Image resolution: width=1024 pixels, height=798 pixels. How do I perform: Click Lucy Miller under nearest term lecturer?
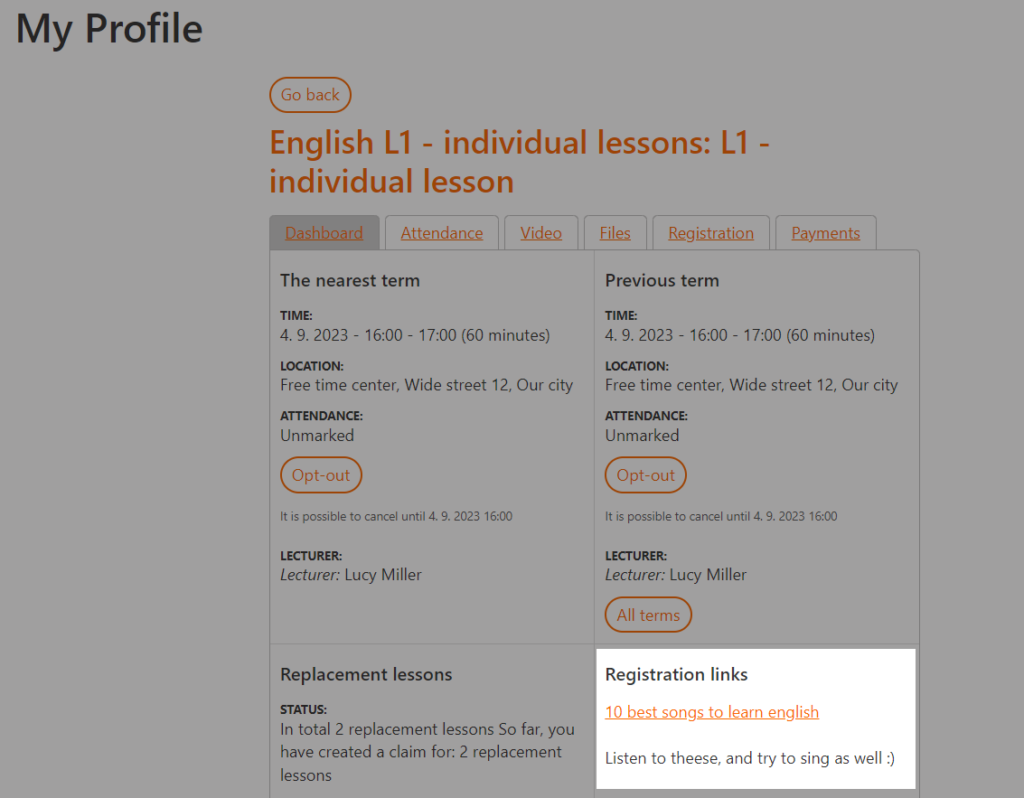(383, 575)
